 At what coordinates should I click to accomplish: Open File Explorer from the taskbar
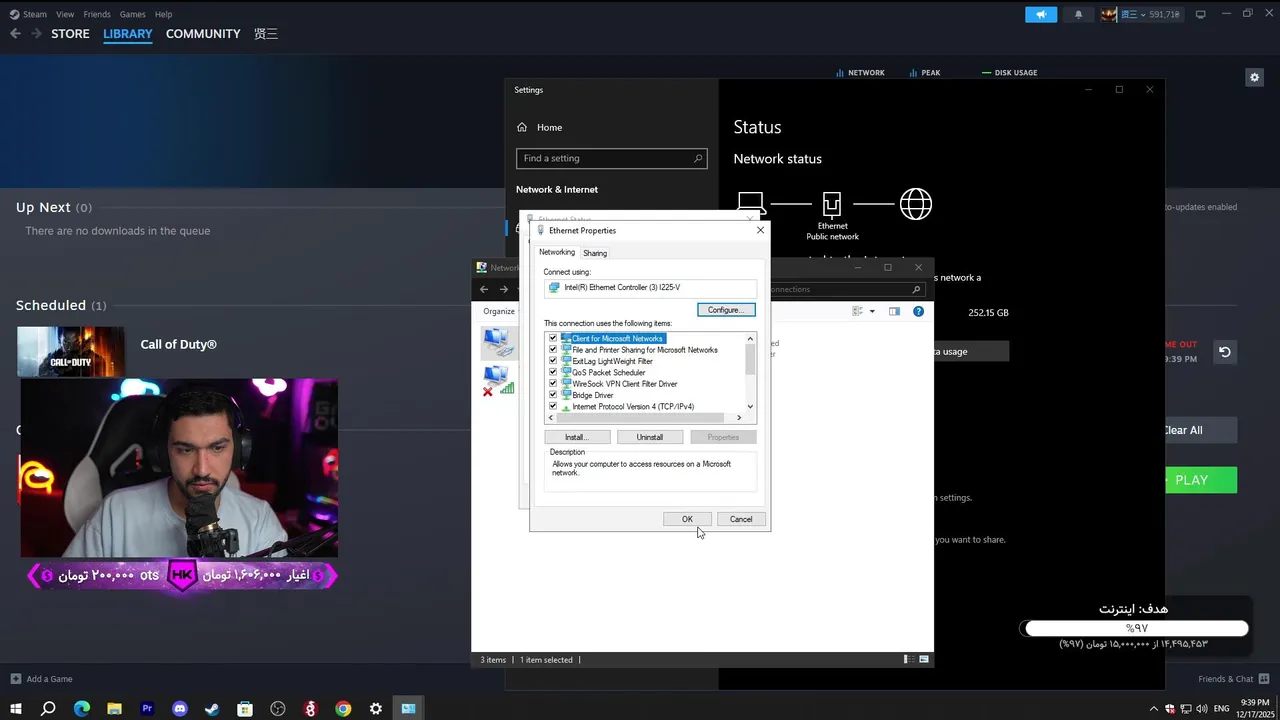coord(114,709)
